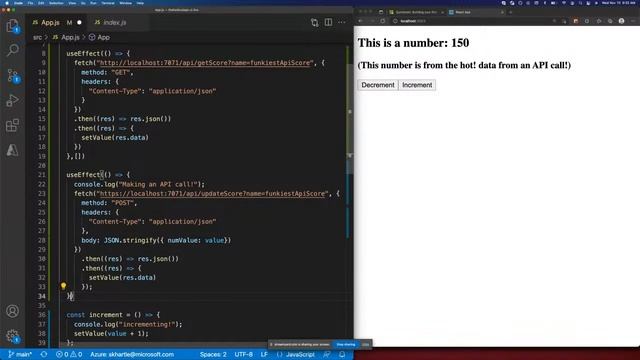Open a new browser tab
Image resolution: width=640 pixels, height=360 pixels.
(511, 12)
